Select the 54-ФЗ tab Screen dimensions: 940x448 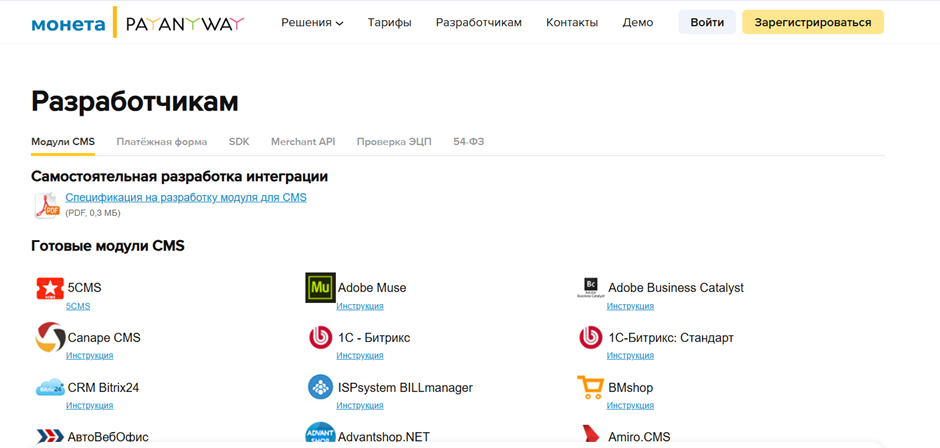(469, 142)
